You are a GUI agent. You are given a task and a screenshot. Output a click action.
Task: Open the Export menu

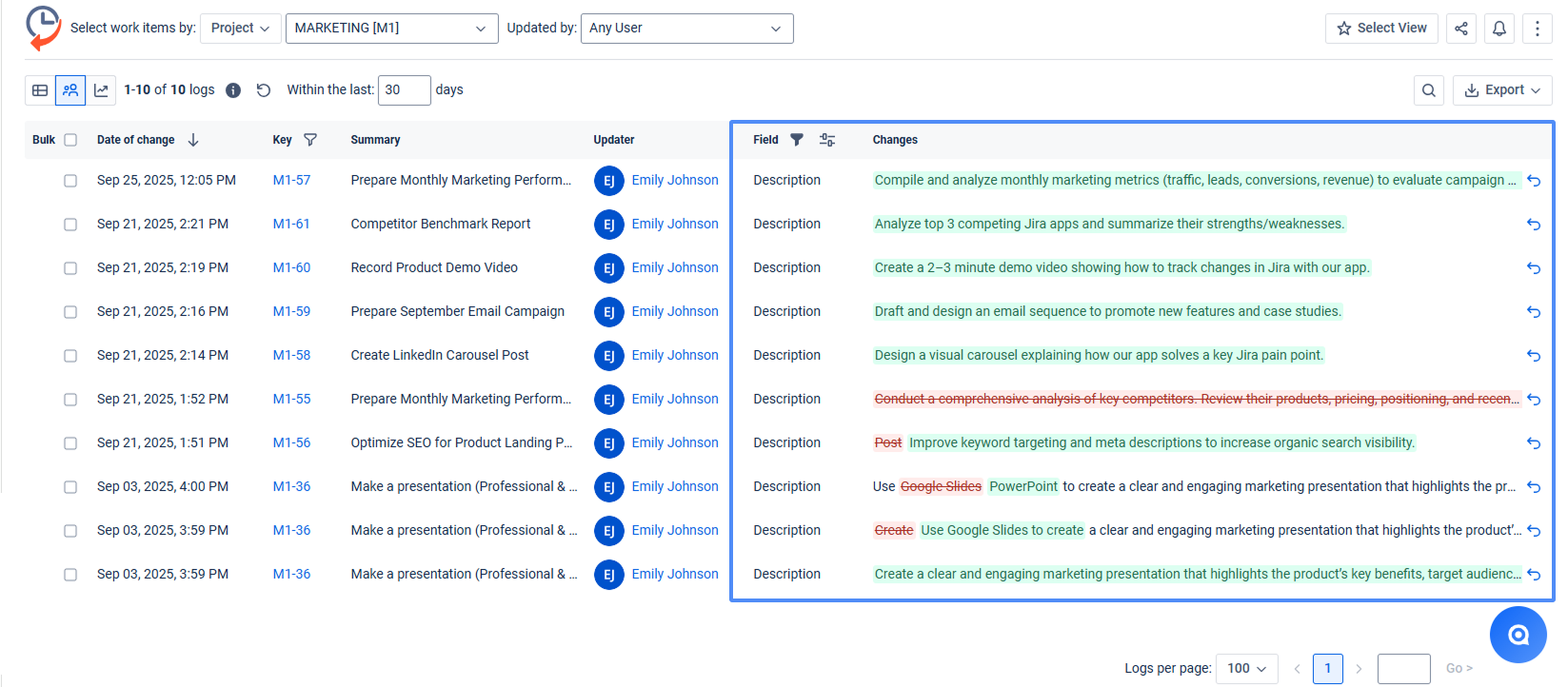(x=1501, y=90)
